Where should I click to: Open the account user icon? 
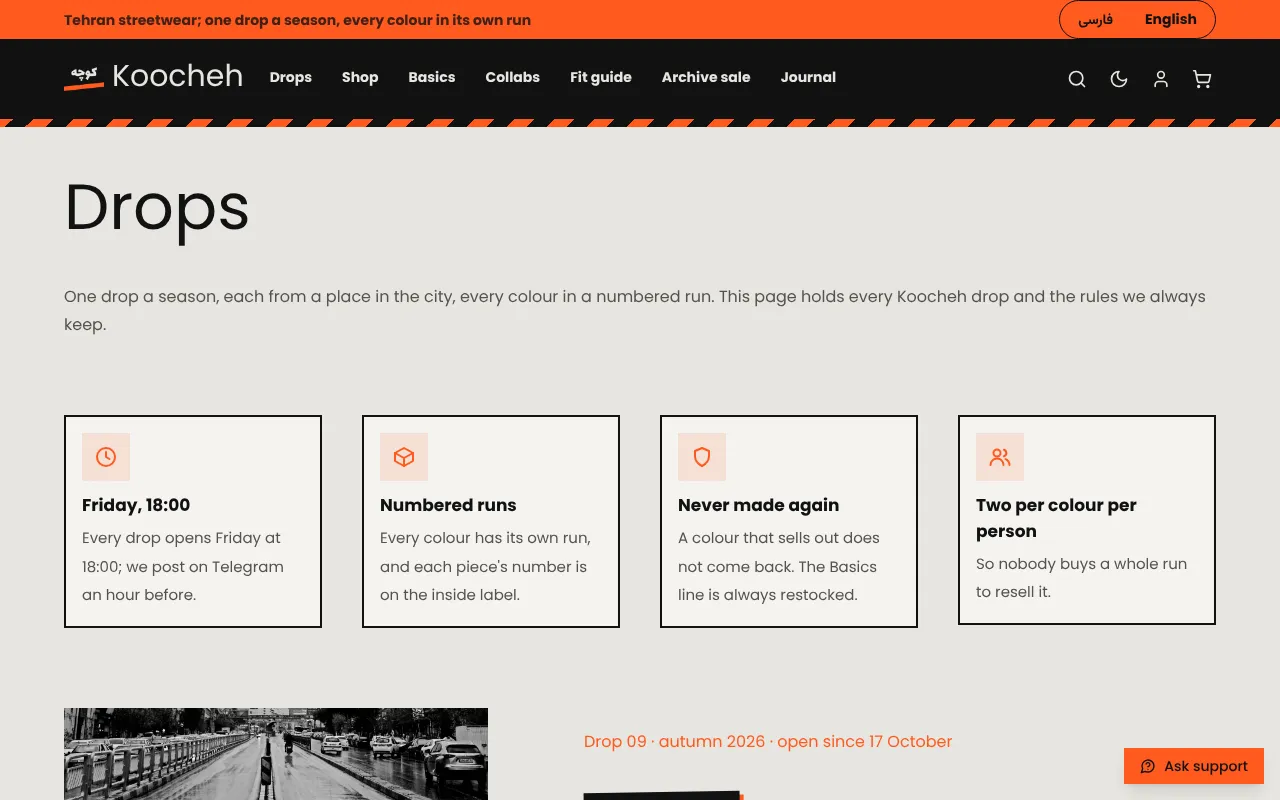coord(1161,79)
